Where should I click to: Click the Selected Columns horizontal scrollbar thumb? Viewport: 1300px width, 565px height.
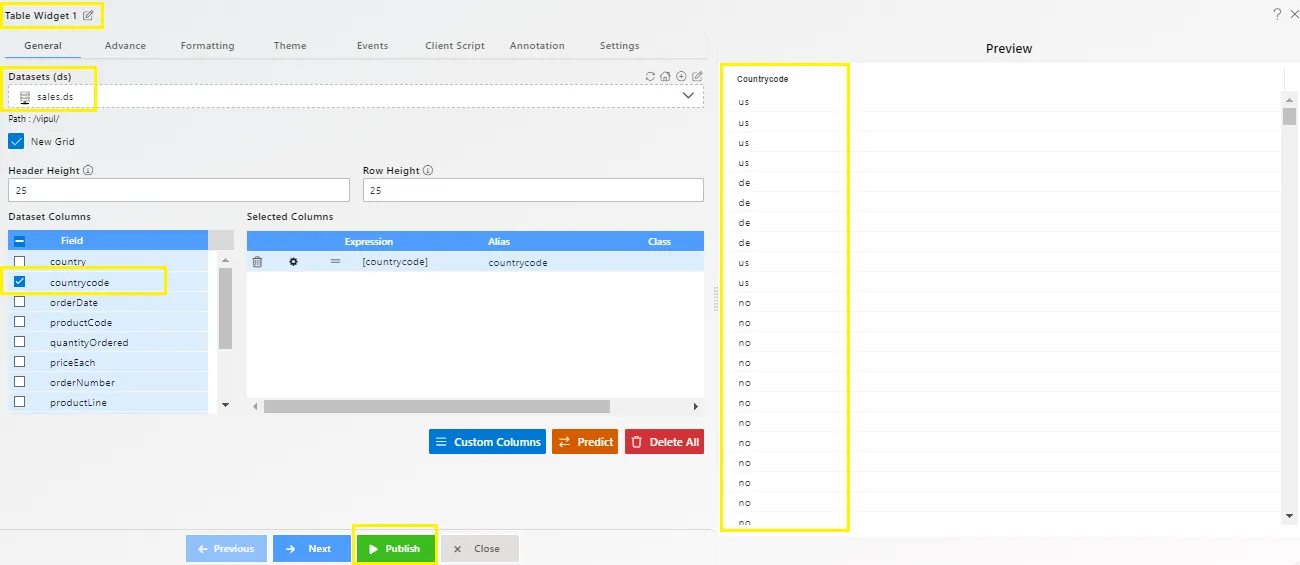pyautogui.click(x=437, y=407)
